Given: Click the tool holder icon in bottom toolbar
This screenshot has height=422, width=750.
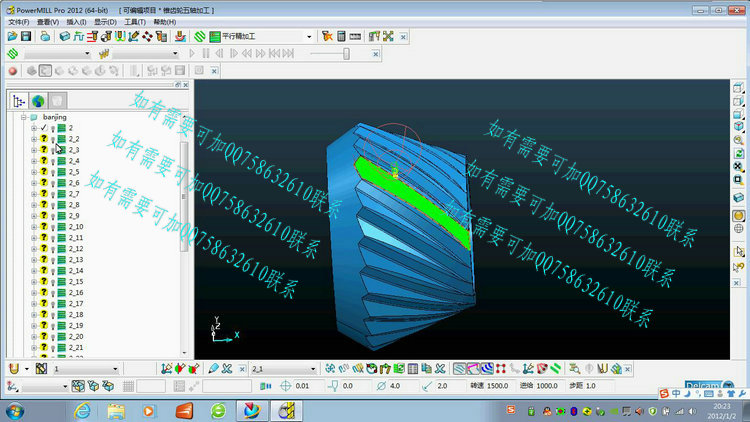Looking at the screenshot, I should [14, 368].
